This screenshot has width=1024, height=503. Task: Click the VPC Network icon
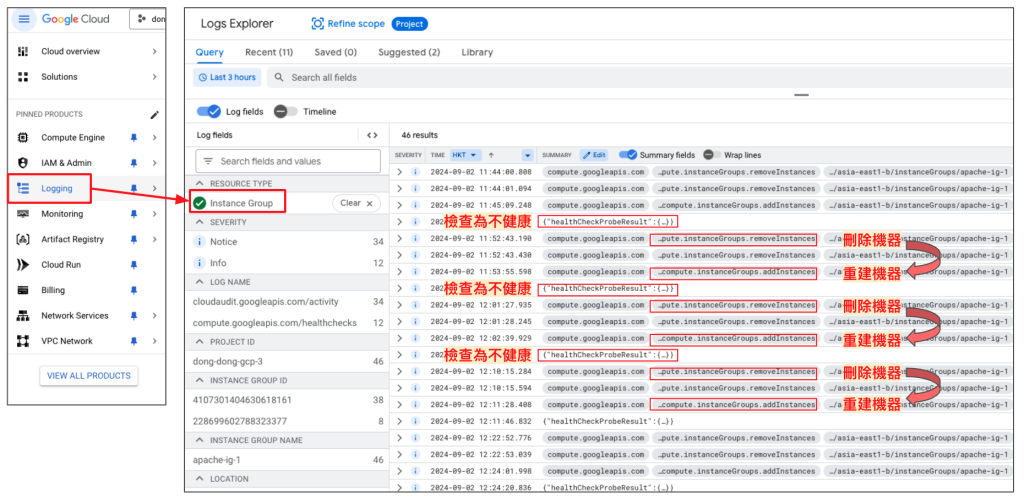pos(23,341)
